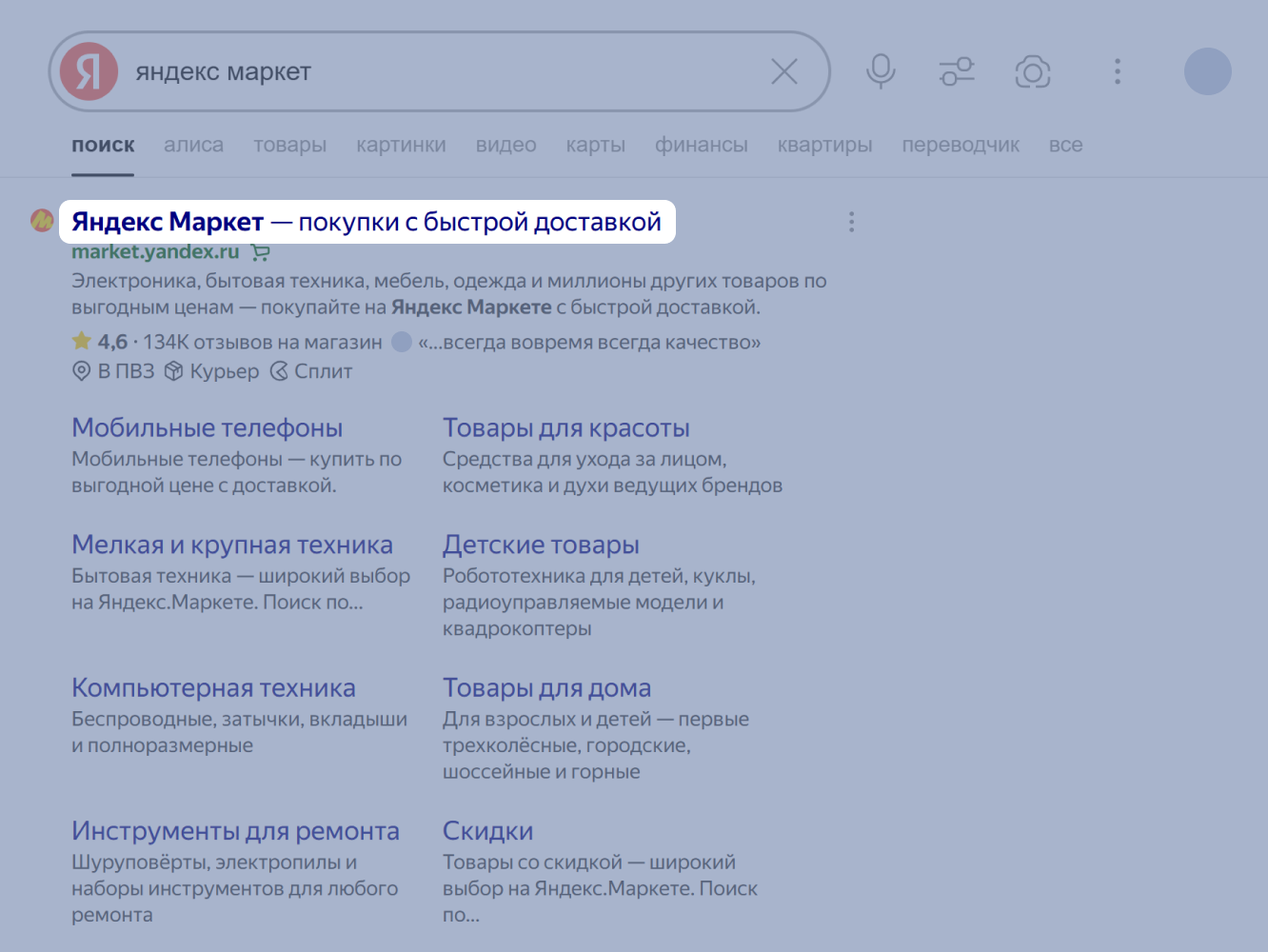
Task: Clear the search query with the X icon
Action: [784, 71]
